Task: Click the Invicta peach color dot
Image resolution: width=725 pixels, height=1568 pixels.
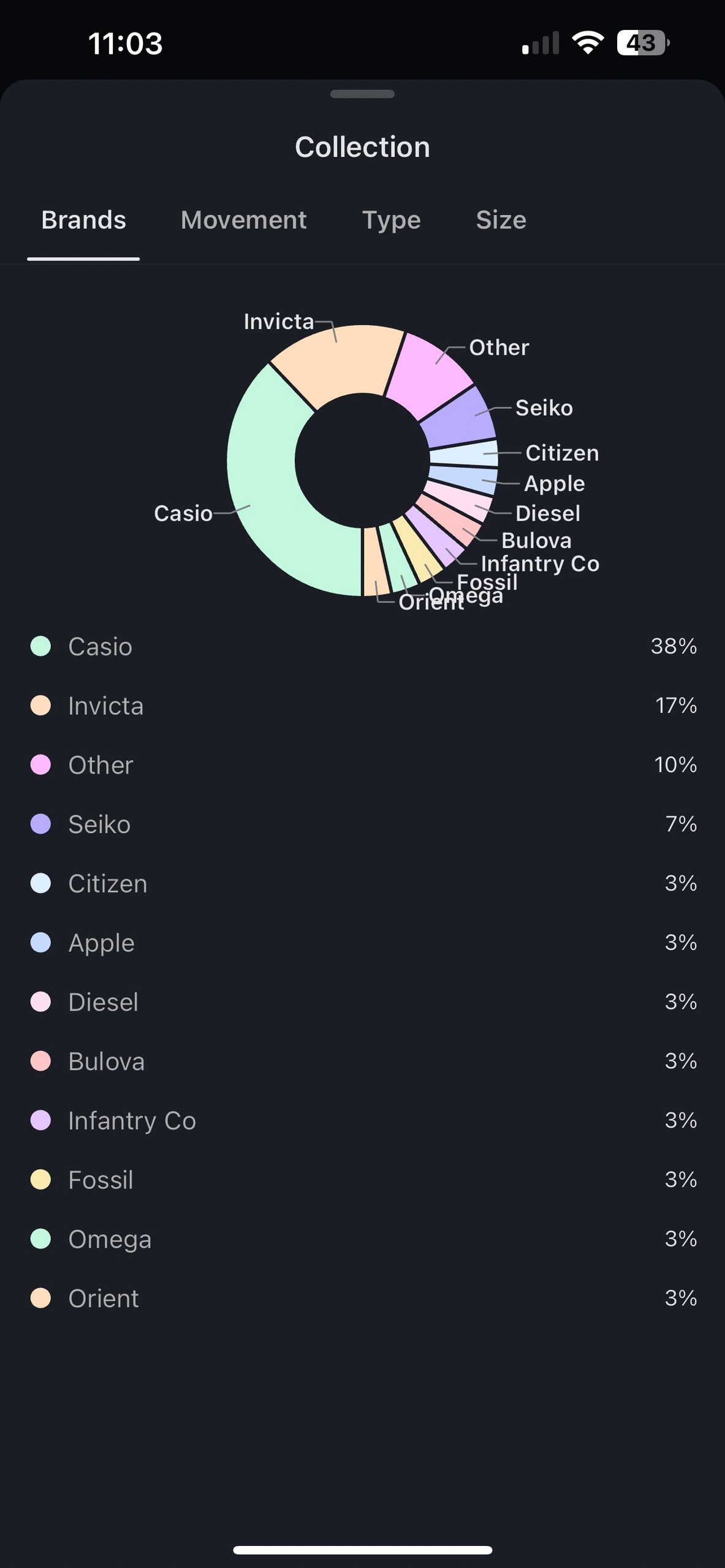Action: pyautogui.click(x=40, y=706)
